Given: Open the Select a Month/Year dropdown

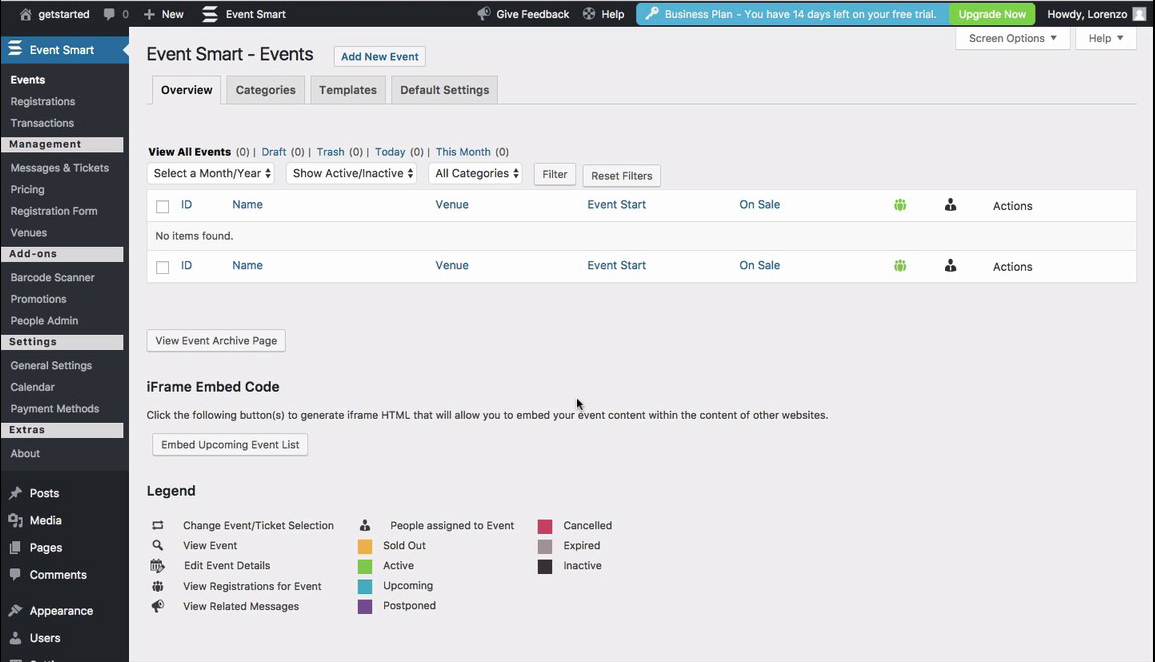Looking at the screenshot, I should coord(211,173).
